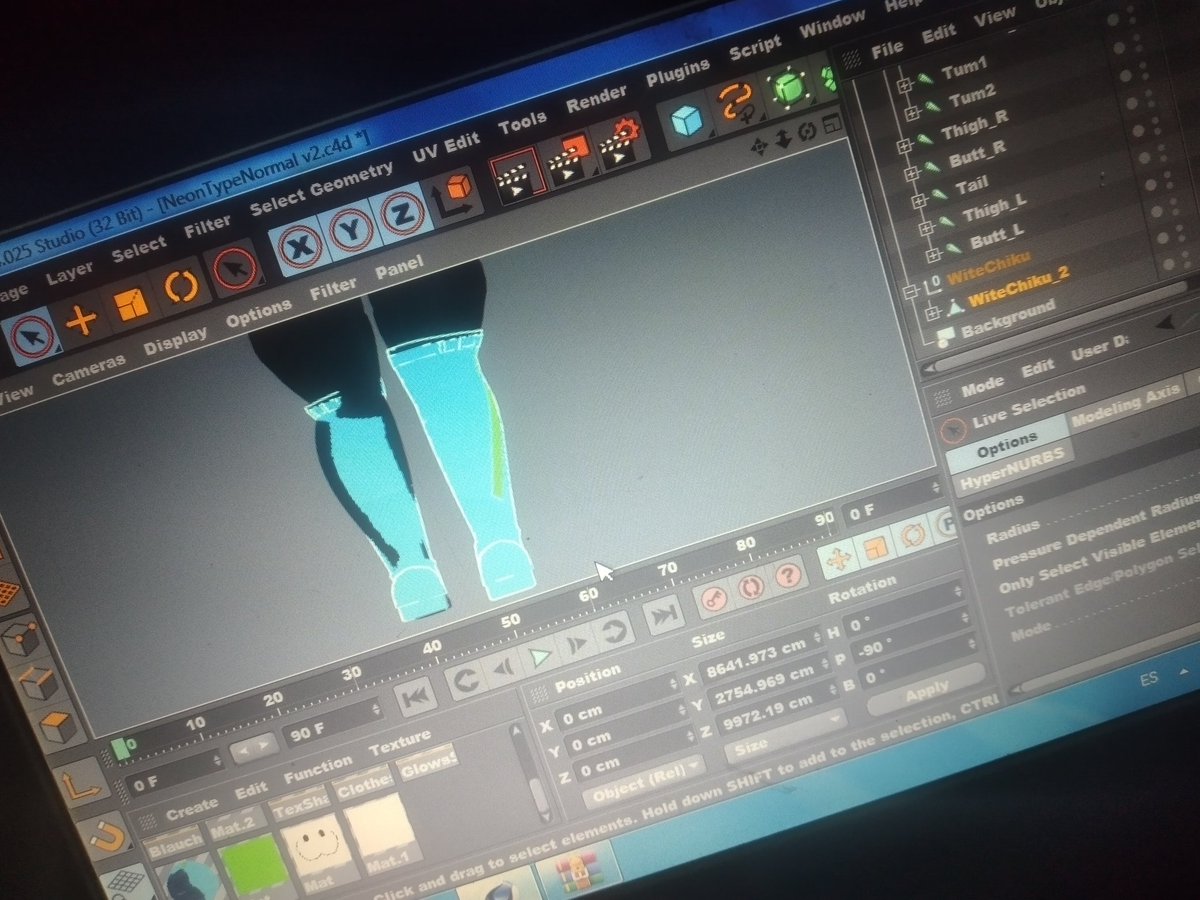Image resolution: width=1200 pixels, height=900 pixels.
Task: Play the animation forward
Action: pyautogui.click(x=540, y=657)
